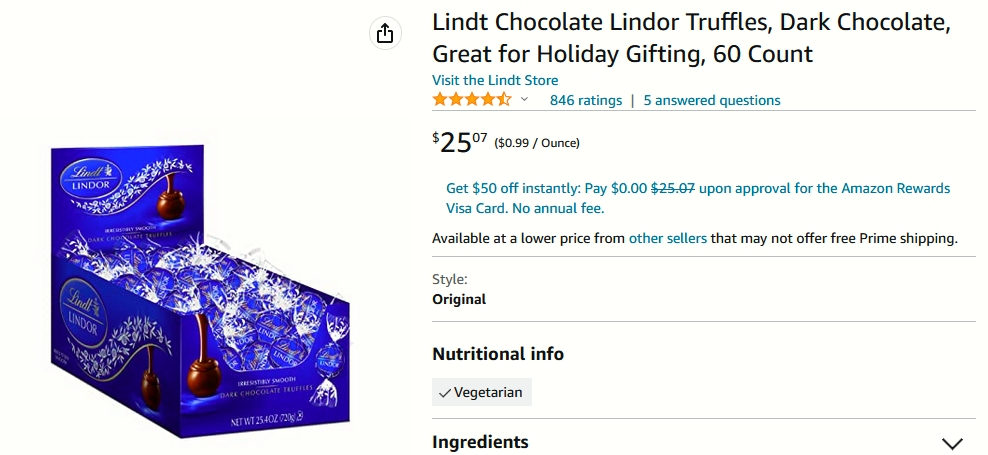Expand the Ingredients heading
This screenshot has width=988, height=455.
(x=480, y=442)
